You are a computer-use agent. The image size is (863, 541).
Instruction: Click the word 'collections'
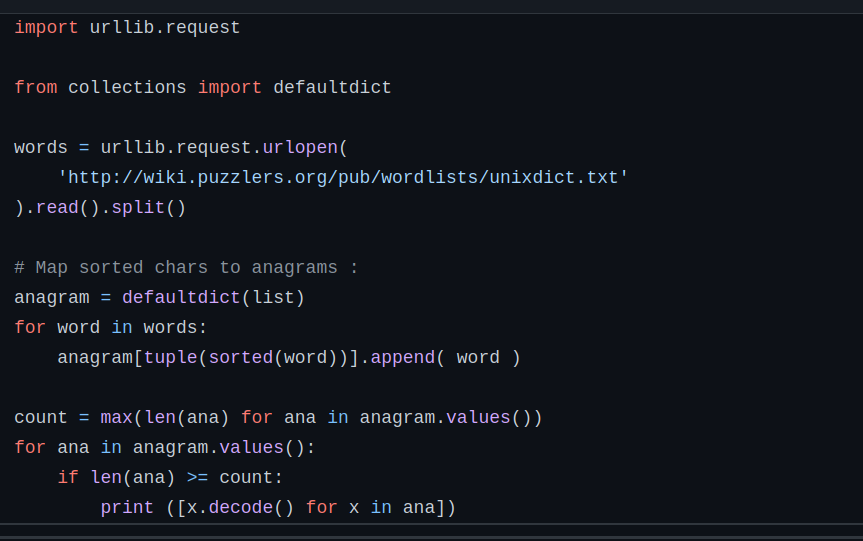coord(127,88)
